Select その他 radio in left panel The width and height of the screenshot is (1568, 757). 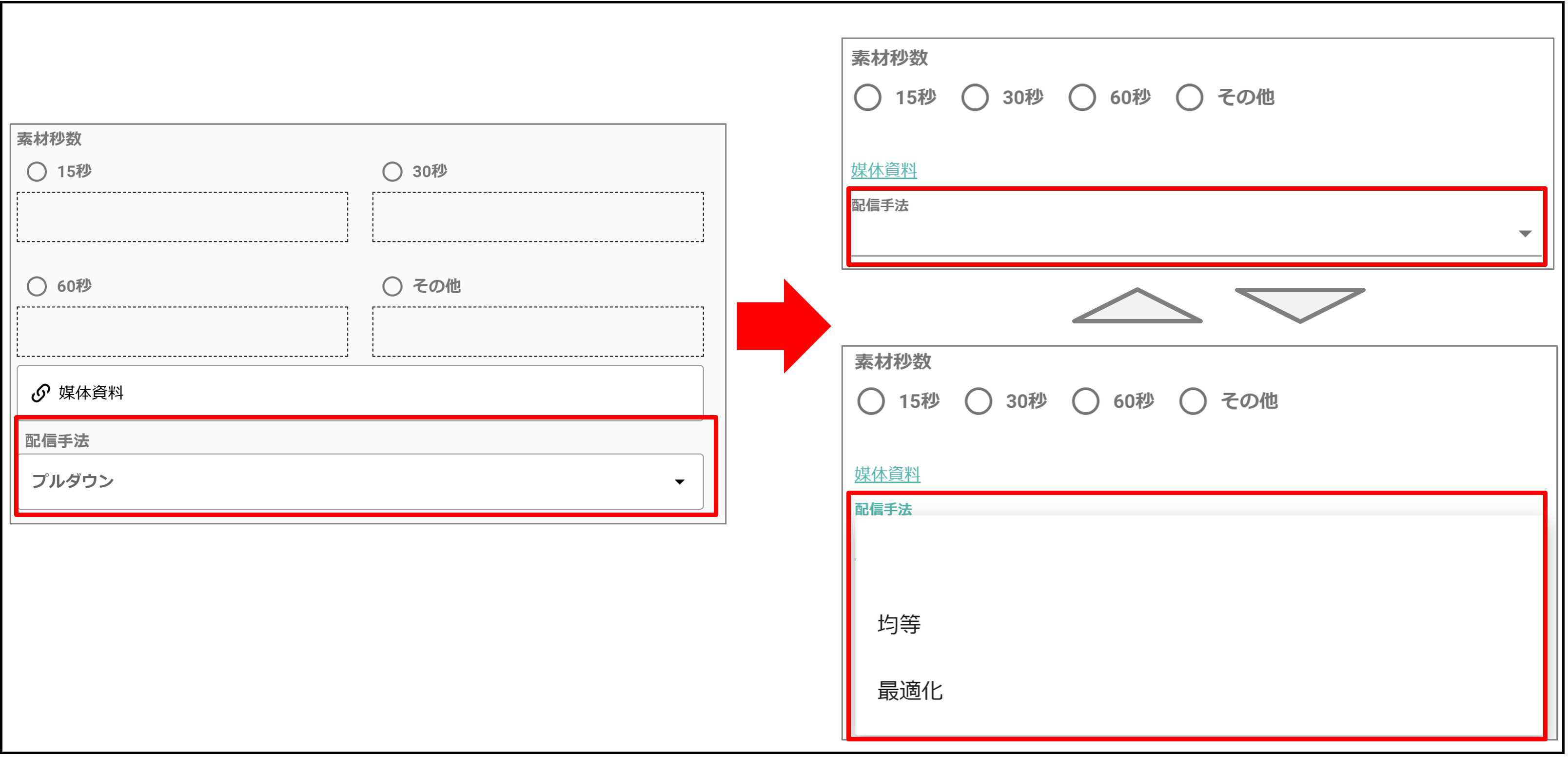coord(392,286)
